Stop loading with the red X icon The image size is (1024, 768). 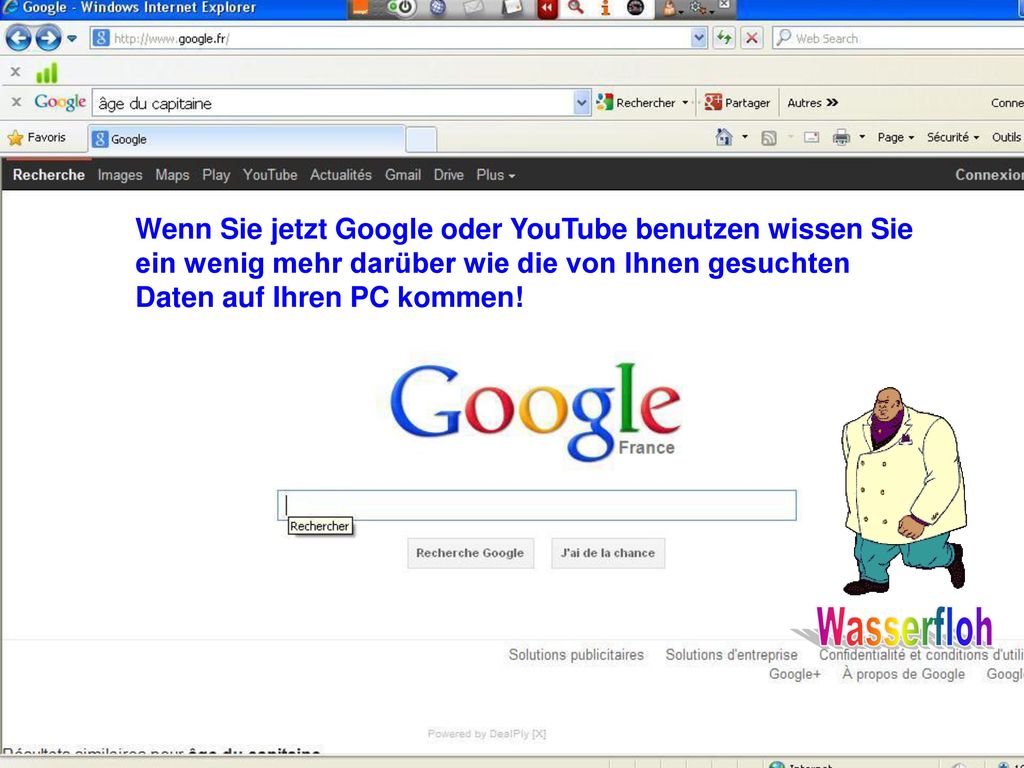click(752, 39)
